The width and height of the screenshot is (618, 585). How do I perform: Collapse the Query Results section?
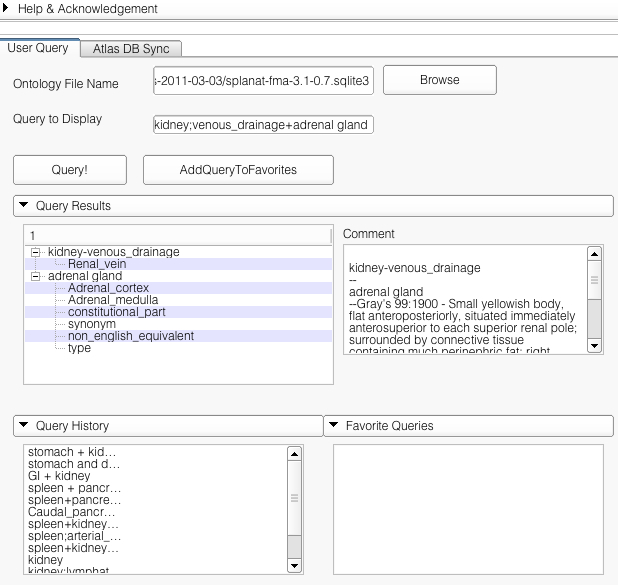(x=25, y=206)
